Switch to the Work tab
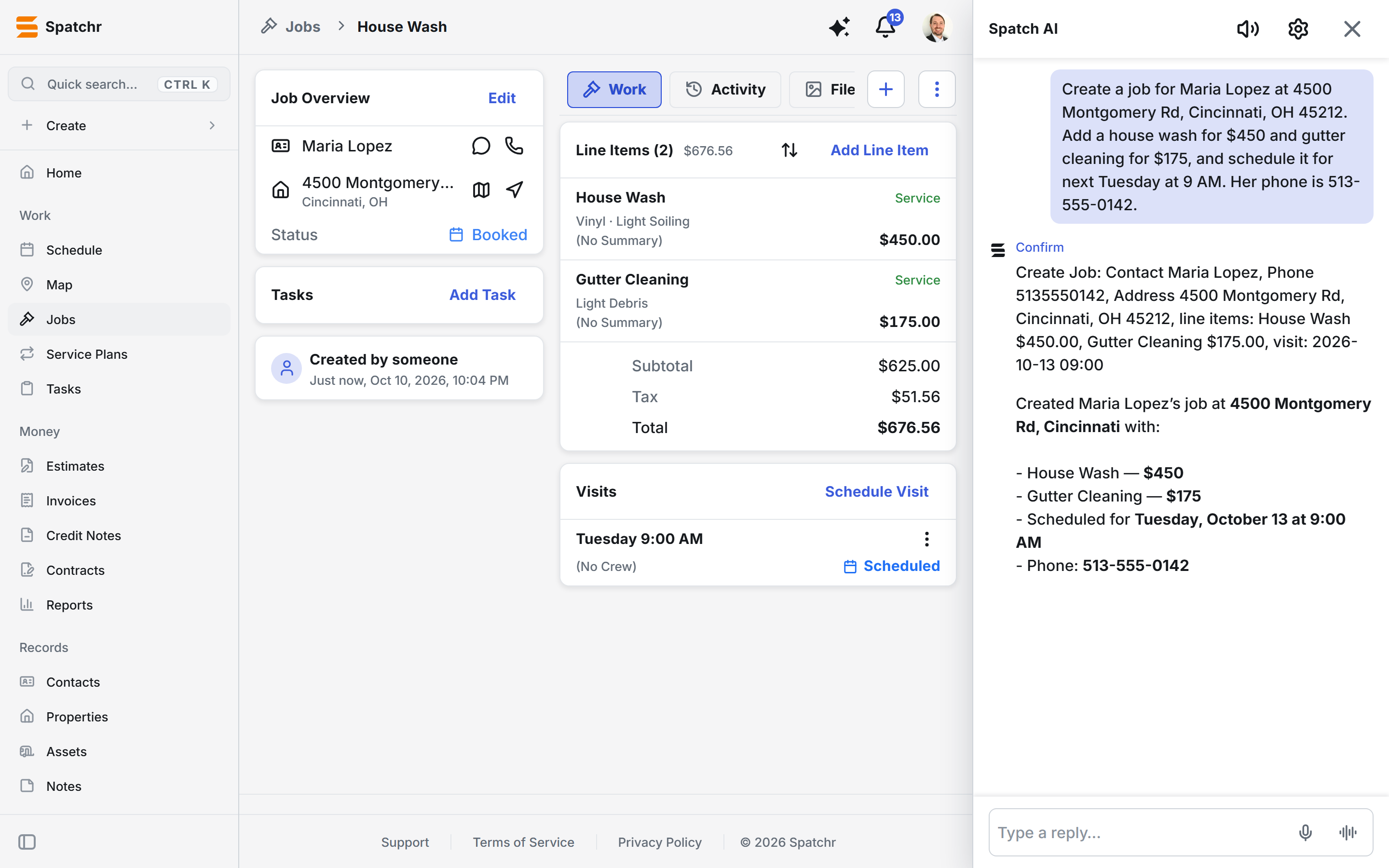This screenshot has width=1389, height=868. 614,90
